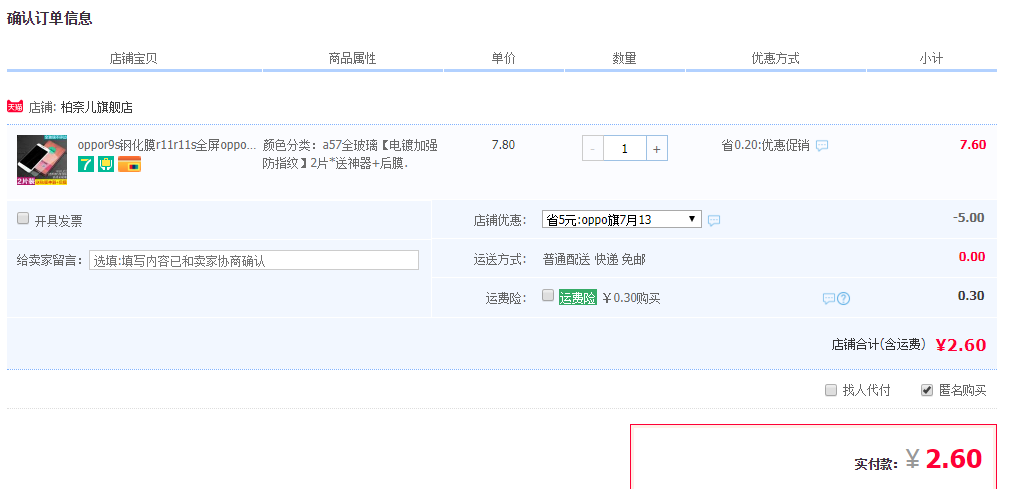Click the question mark help icon for 运费险
The height and width of the screenshot is (489, 1010).
click(x=844, y=298)
